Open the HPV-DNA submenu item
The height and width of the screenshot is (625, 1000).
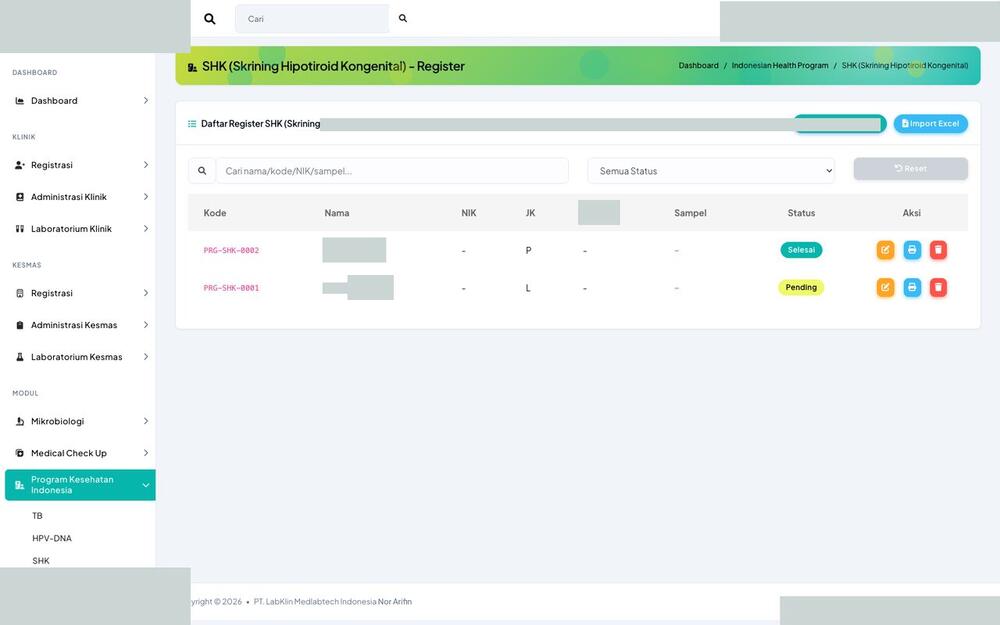(x=52, y=538)
